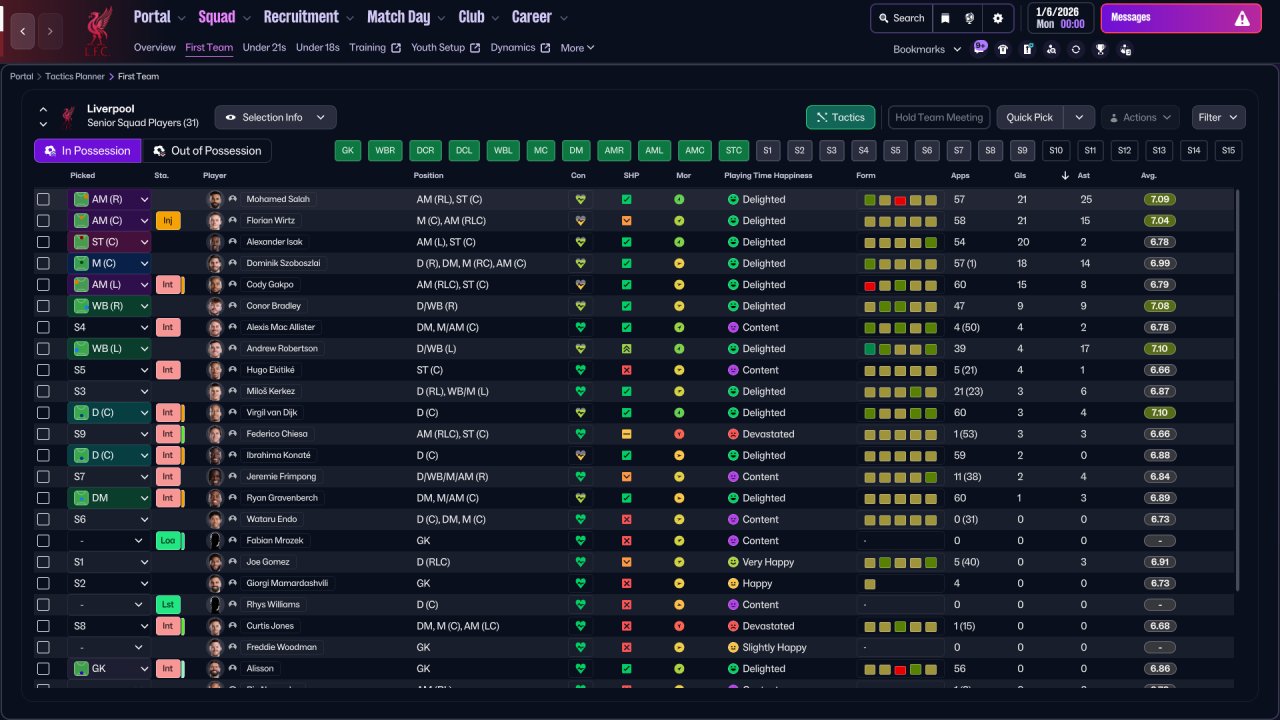Click the sort arrow beside the Gls column
The image size is (1280, 720).
[1065, 176]
